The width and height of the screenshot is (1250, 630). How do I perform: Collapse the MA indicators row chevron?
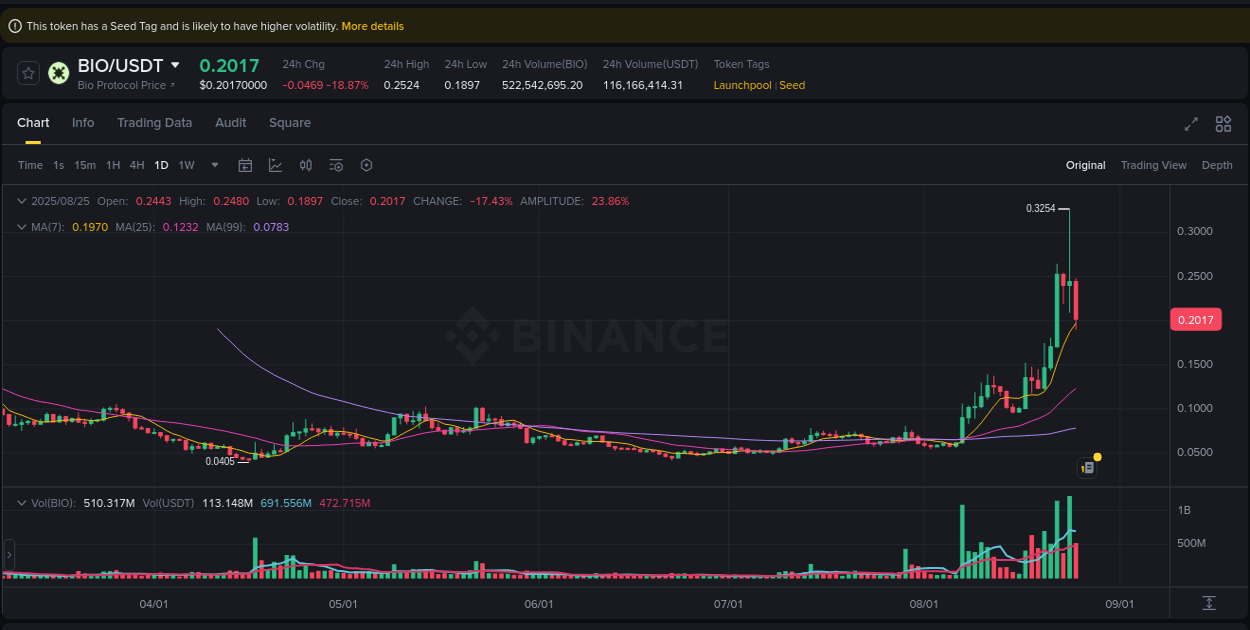click(21, 227)
